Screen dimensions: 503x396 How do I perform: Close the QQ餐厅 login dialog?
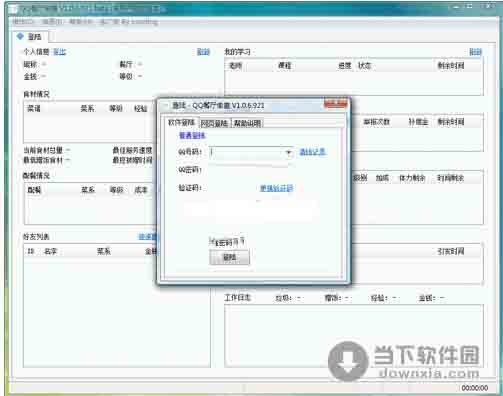(335, 104)
